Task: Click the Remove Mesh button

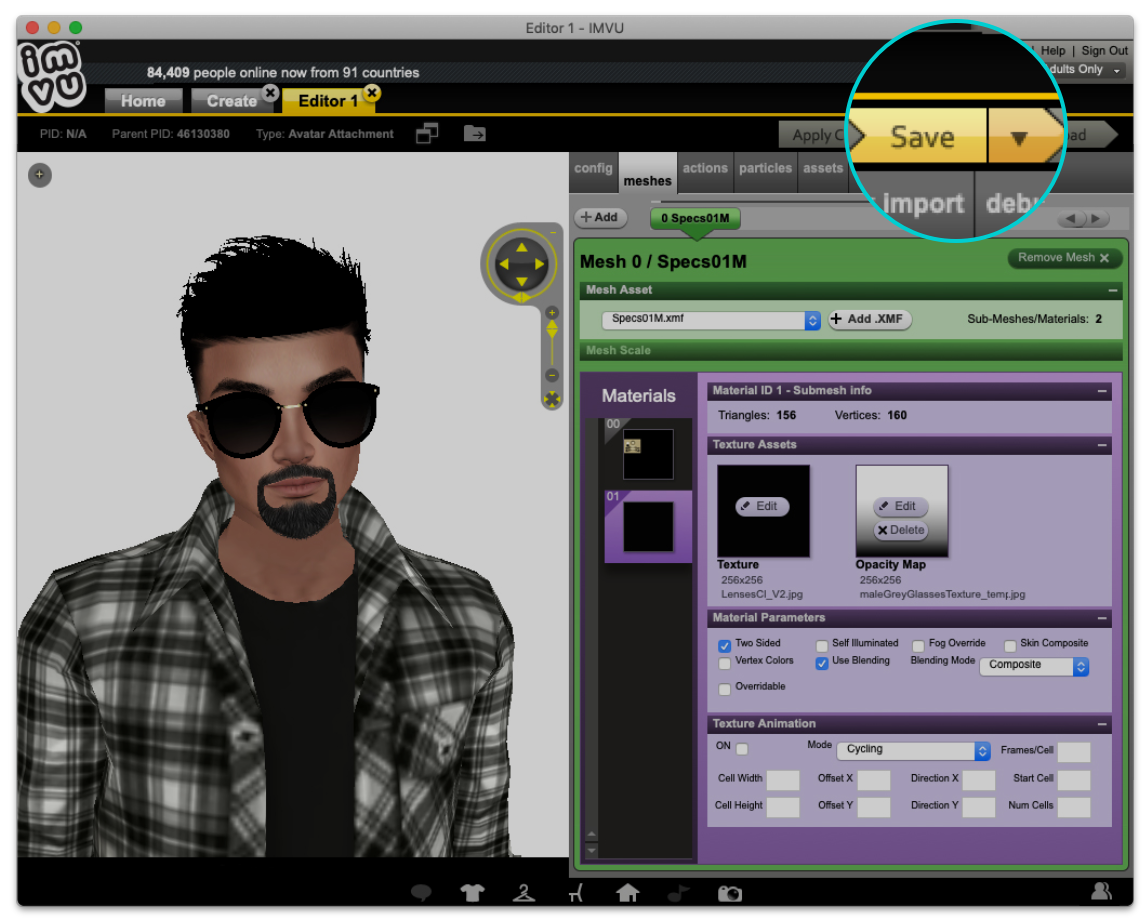Action: tap(1064, 257)
